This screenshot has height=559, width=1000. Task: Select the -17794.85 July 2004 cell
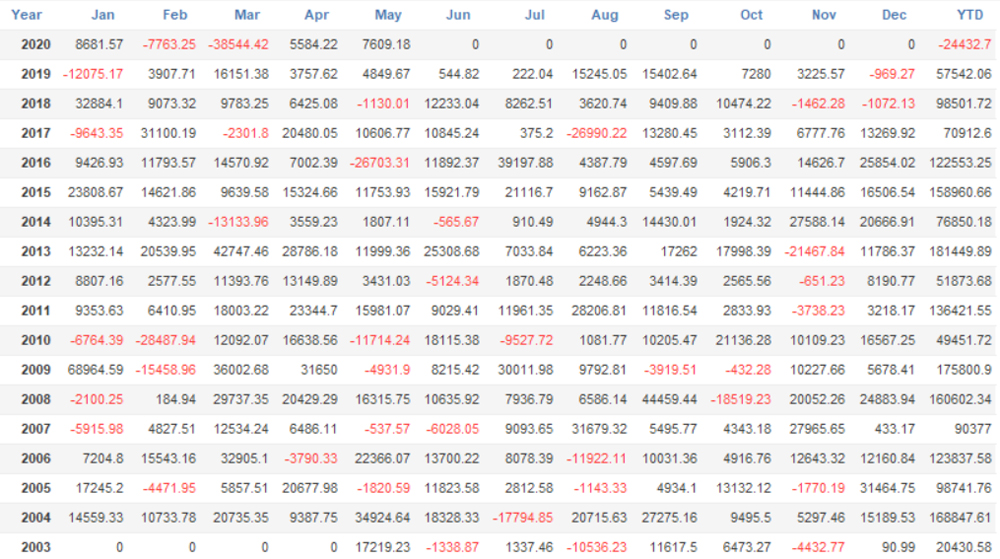point(523,518)
